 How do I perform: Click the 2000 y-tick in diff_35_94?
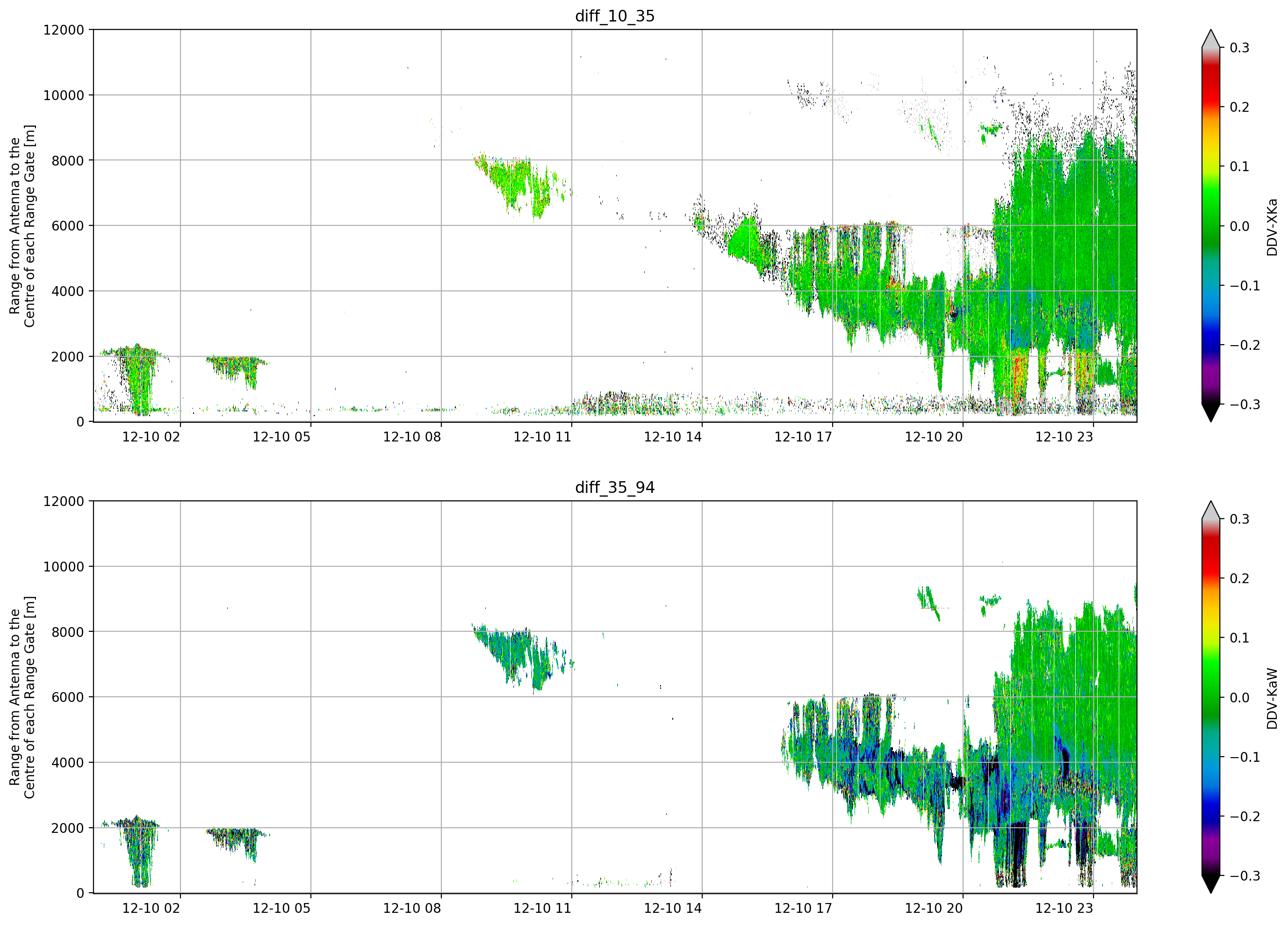click(x=68, y=828)
